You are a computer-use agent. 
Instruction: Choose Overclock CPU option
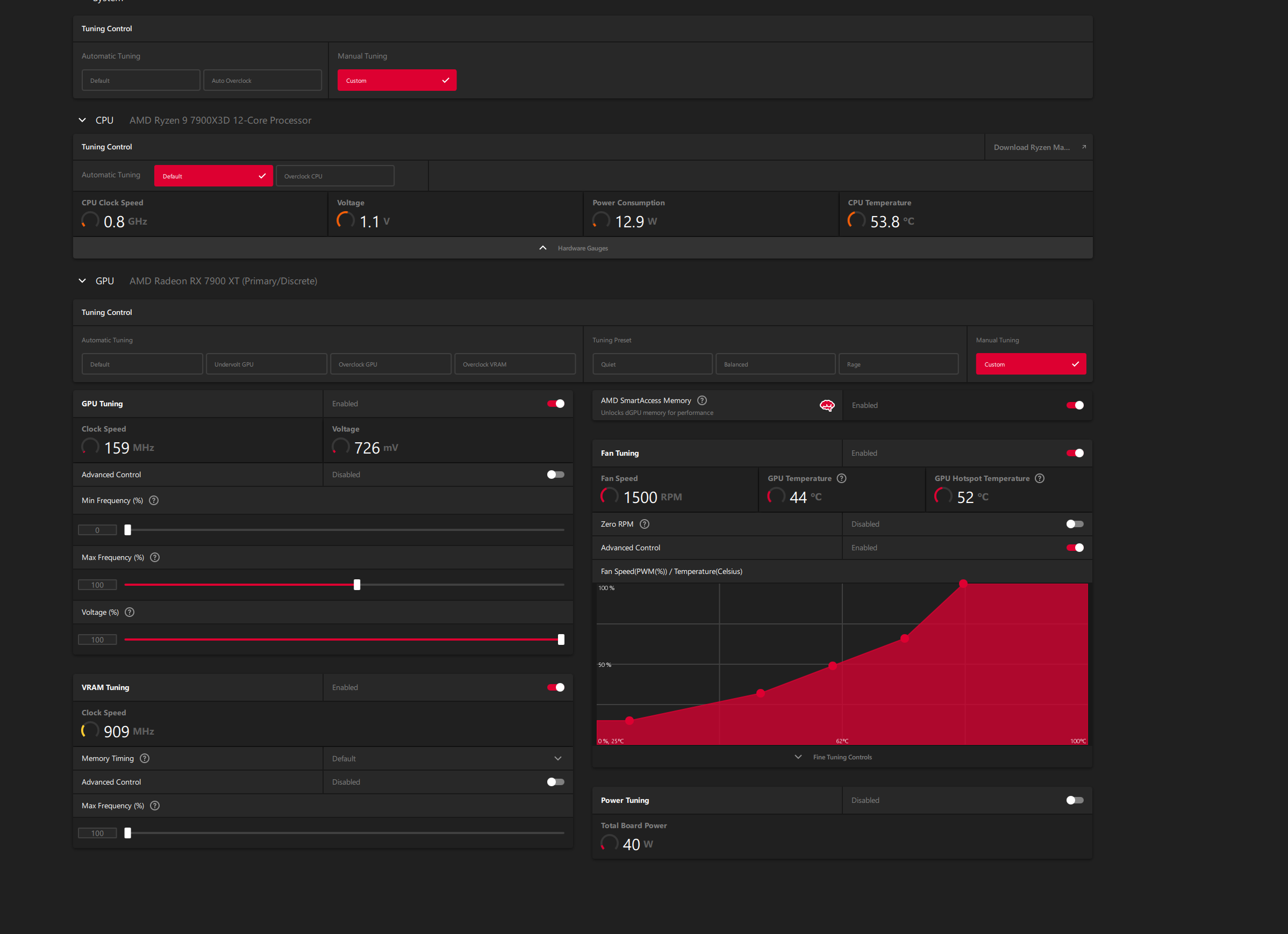[x=335, y=176]
